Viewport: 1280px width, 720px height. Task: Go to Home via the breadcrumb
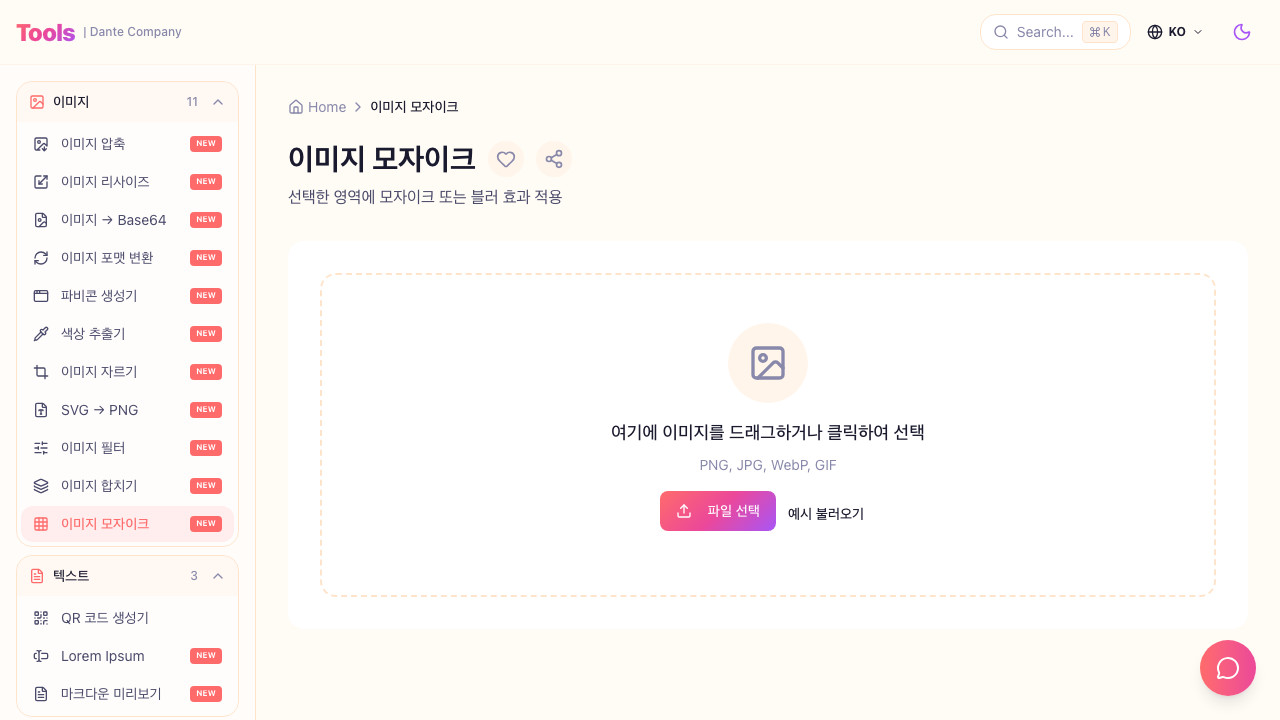click(x=327, y=107)
